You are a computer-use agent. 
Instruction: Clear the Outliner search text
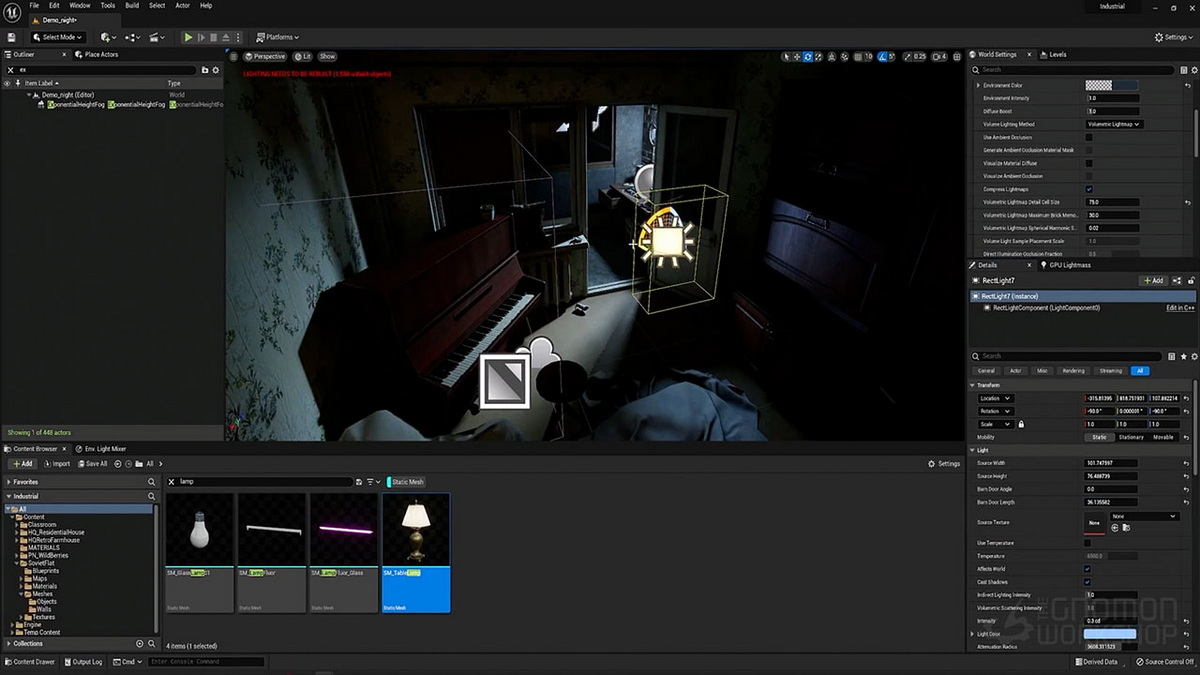point(9,70)
